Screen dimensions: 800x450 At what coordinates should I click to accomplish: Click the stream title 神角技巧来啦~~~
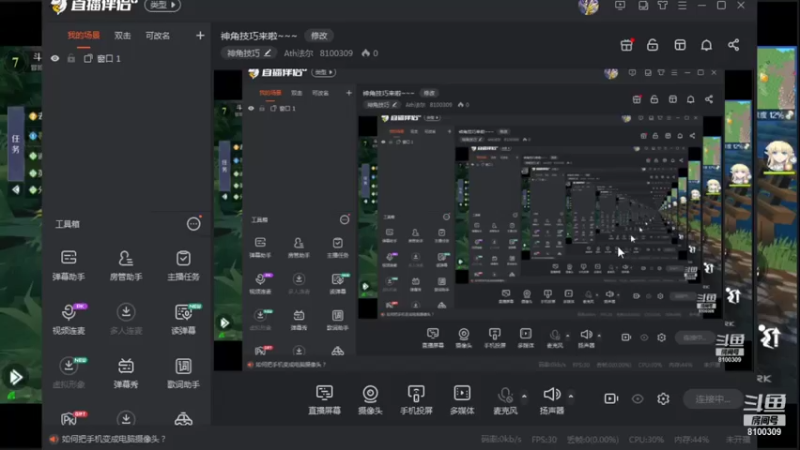(259, 36)
